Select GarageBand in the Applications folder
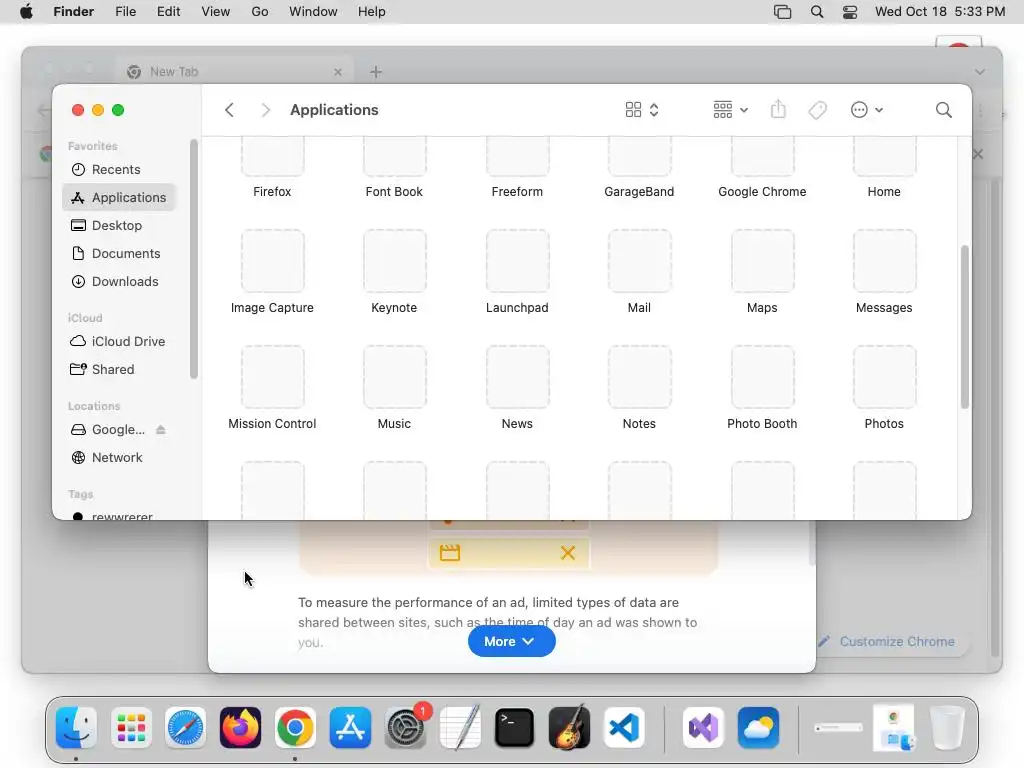The height and width of the screenshot is (768, 1024). click(x=639, y=157)
